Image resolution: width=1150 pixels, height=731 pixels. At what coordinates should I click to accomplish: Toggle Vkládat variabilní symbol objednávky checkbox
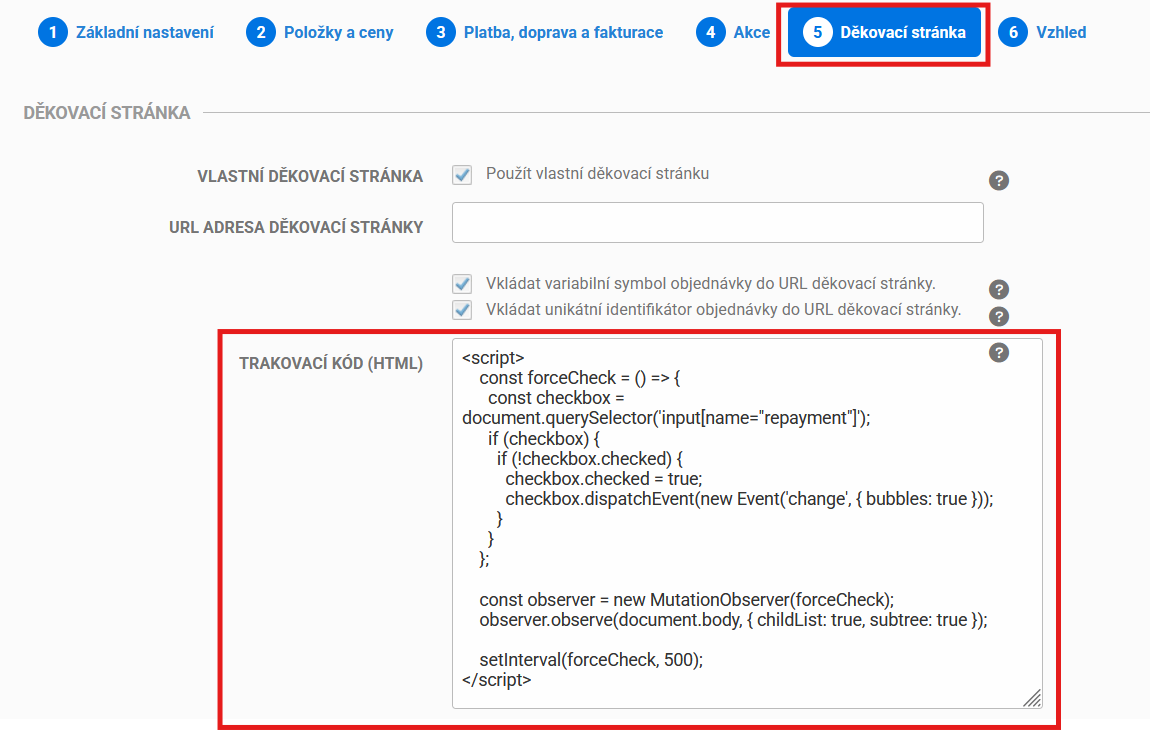pyautogui.click(x=462, y=284)
